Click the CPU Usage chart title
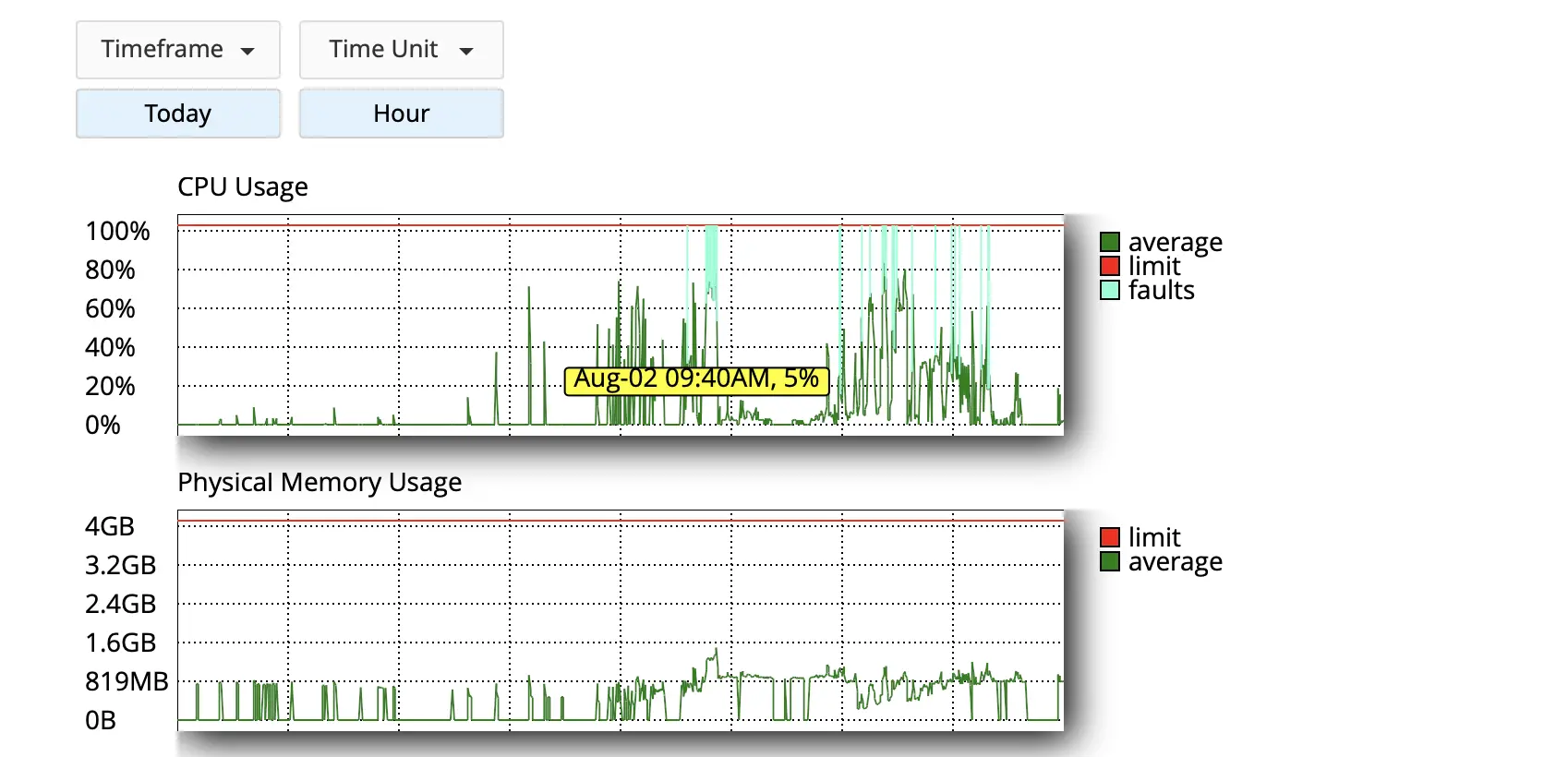This screenshot has width=1568, height=757. coord(243,186)
